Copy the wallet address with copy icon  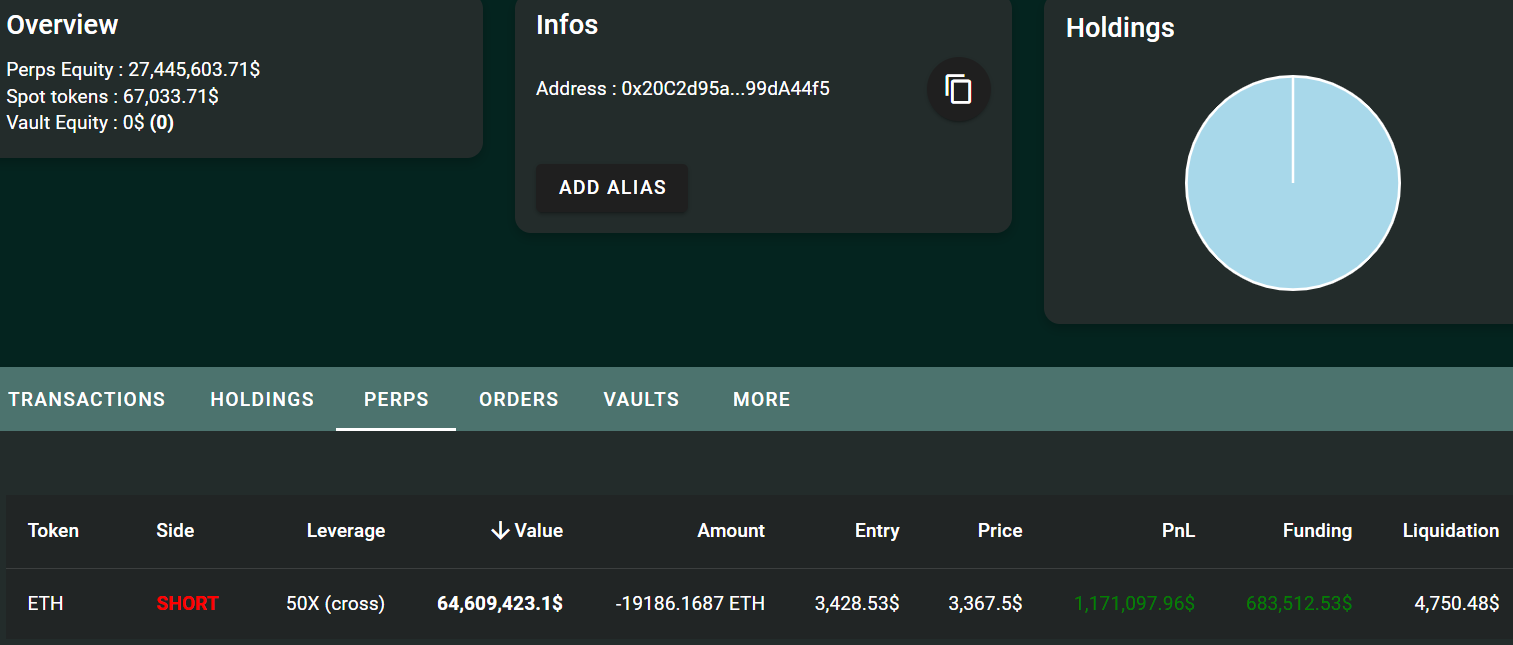pyautogui.click(x=958, y=90)
